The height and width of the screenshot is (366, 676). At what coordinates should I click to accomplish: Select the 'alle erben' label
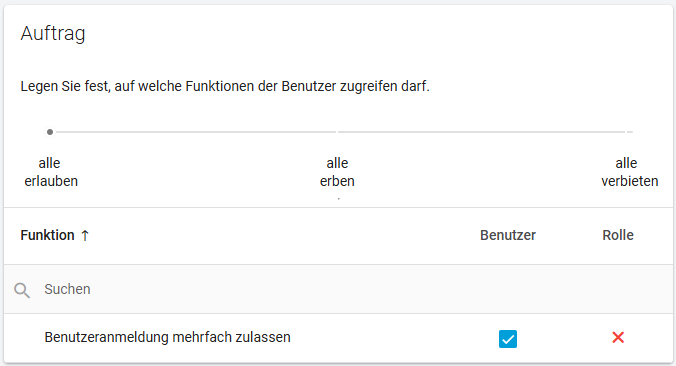[337, 172]
